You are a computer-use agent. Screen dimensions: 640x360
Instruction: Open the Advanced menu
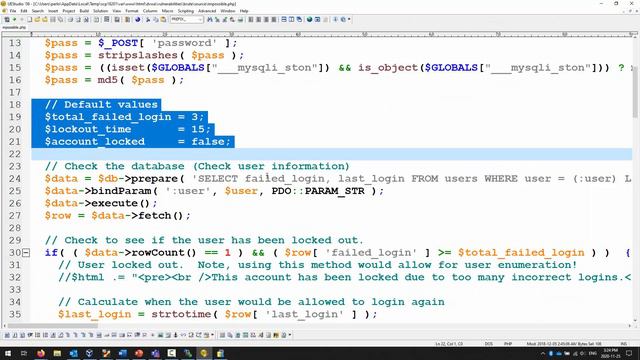(207, 11)
